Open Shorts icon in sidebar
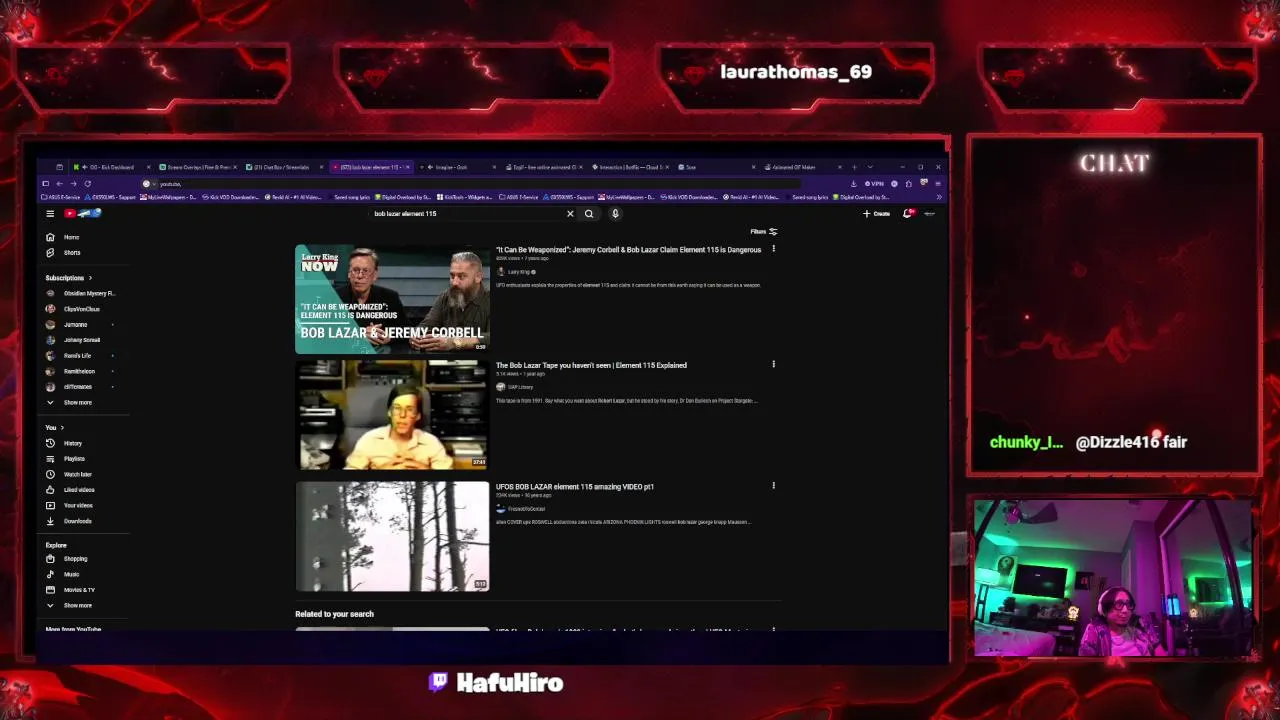Viewport: 1280px width, 720px height. (x=50, y=252)
